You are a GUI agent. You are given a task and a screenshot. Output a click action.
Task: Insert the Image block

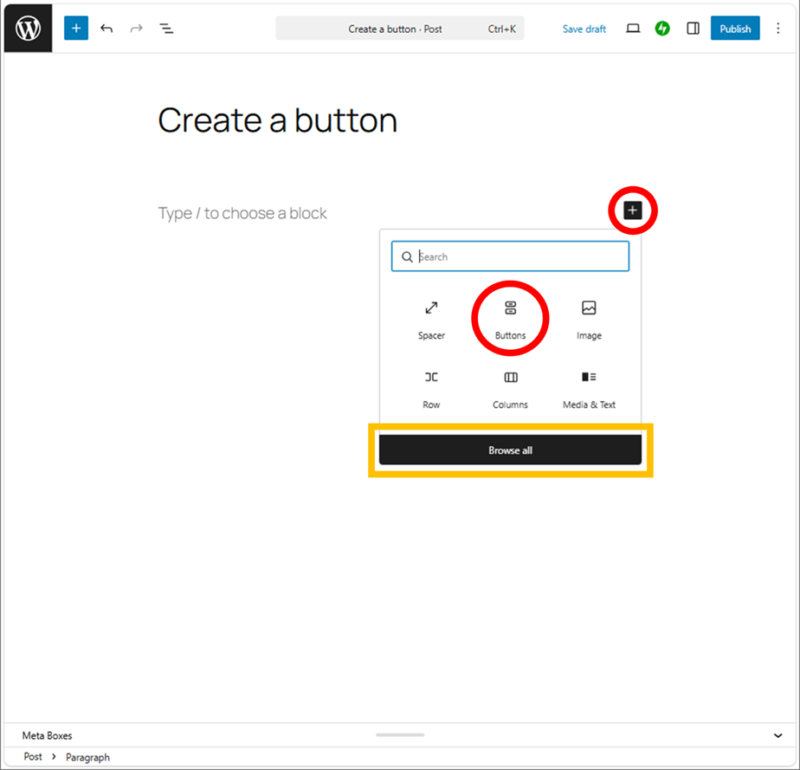(x=589, y=320)
